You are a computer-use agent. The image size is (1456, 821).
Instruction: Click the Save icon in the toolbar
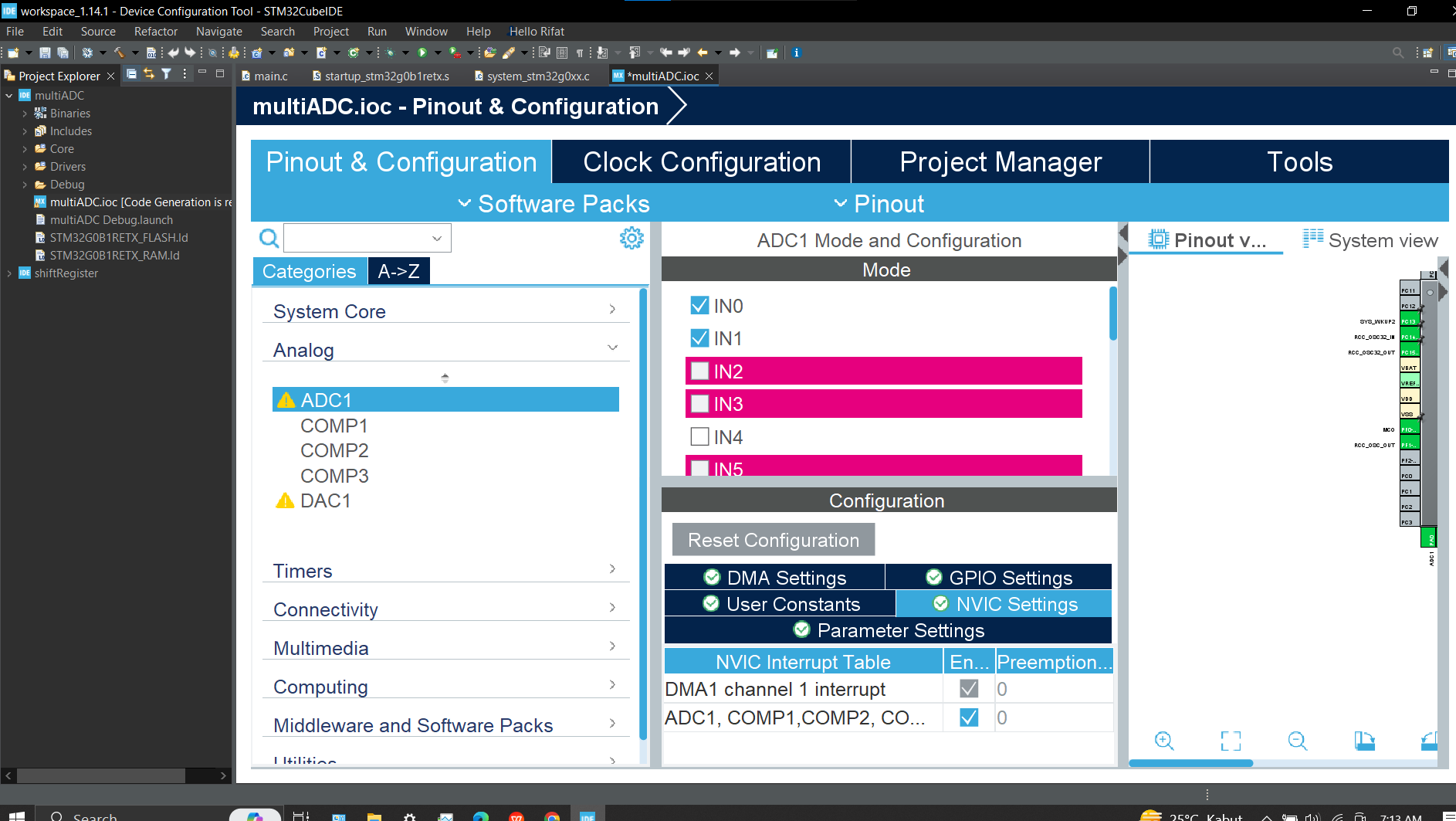coord(45,53)
